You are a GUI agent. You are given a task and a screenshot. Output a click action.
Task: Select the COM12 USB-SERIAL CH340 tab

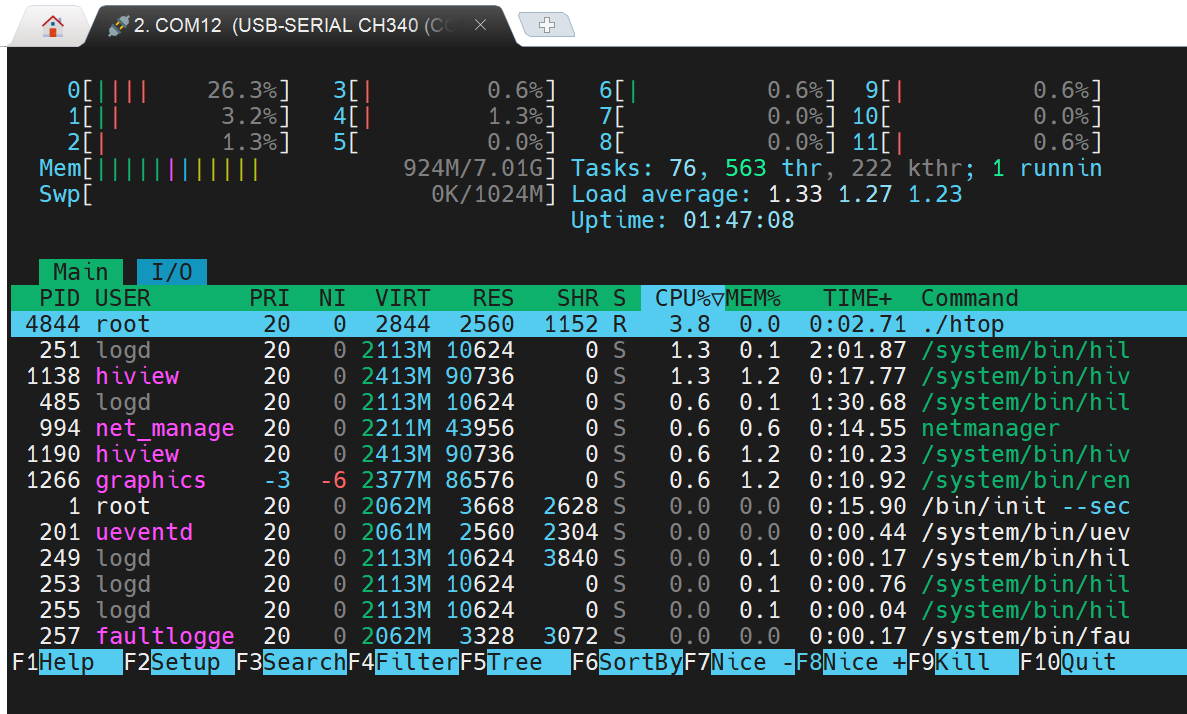299,26
